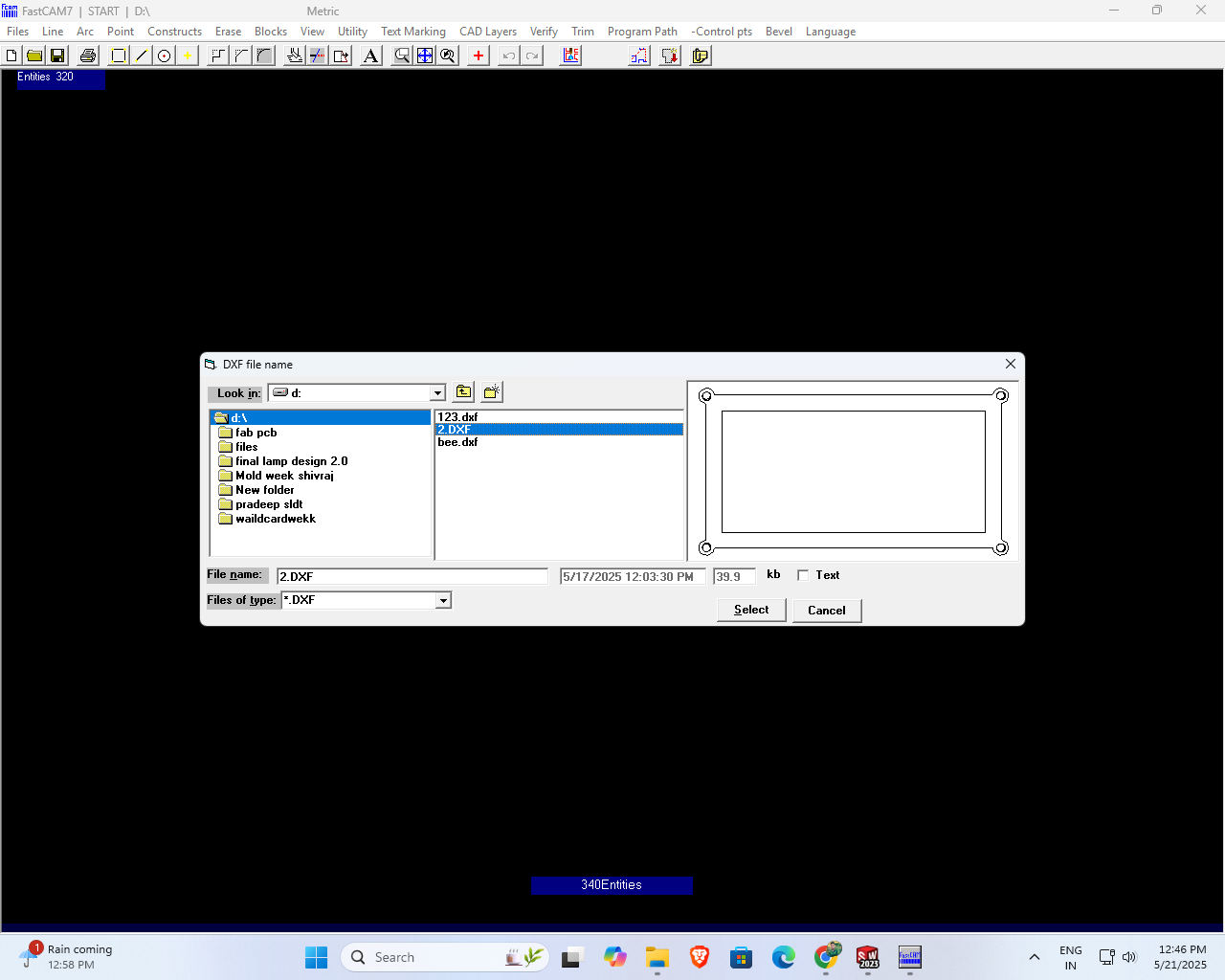Screen dimensions: 1225x980
Task: Click the blue zoom extents icon
Action: pyautogui.click(x=425, y=56)
